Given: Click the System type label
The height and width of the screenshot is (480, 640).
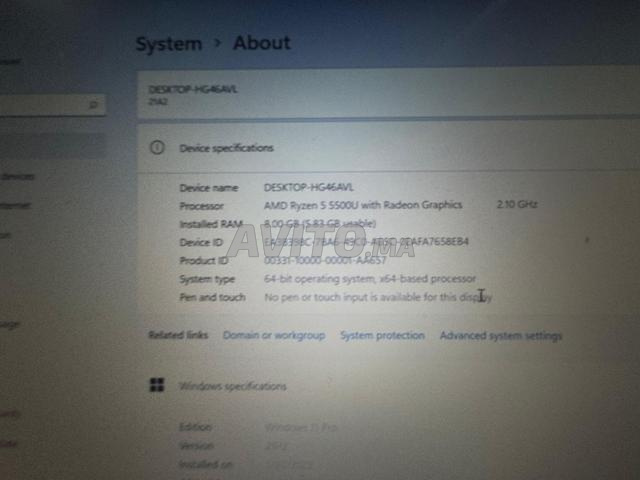Looking at the screenshot, I should 207,279.
